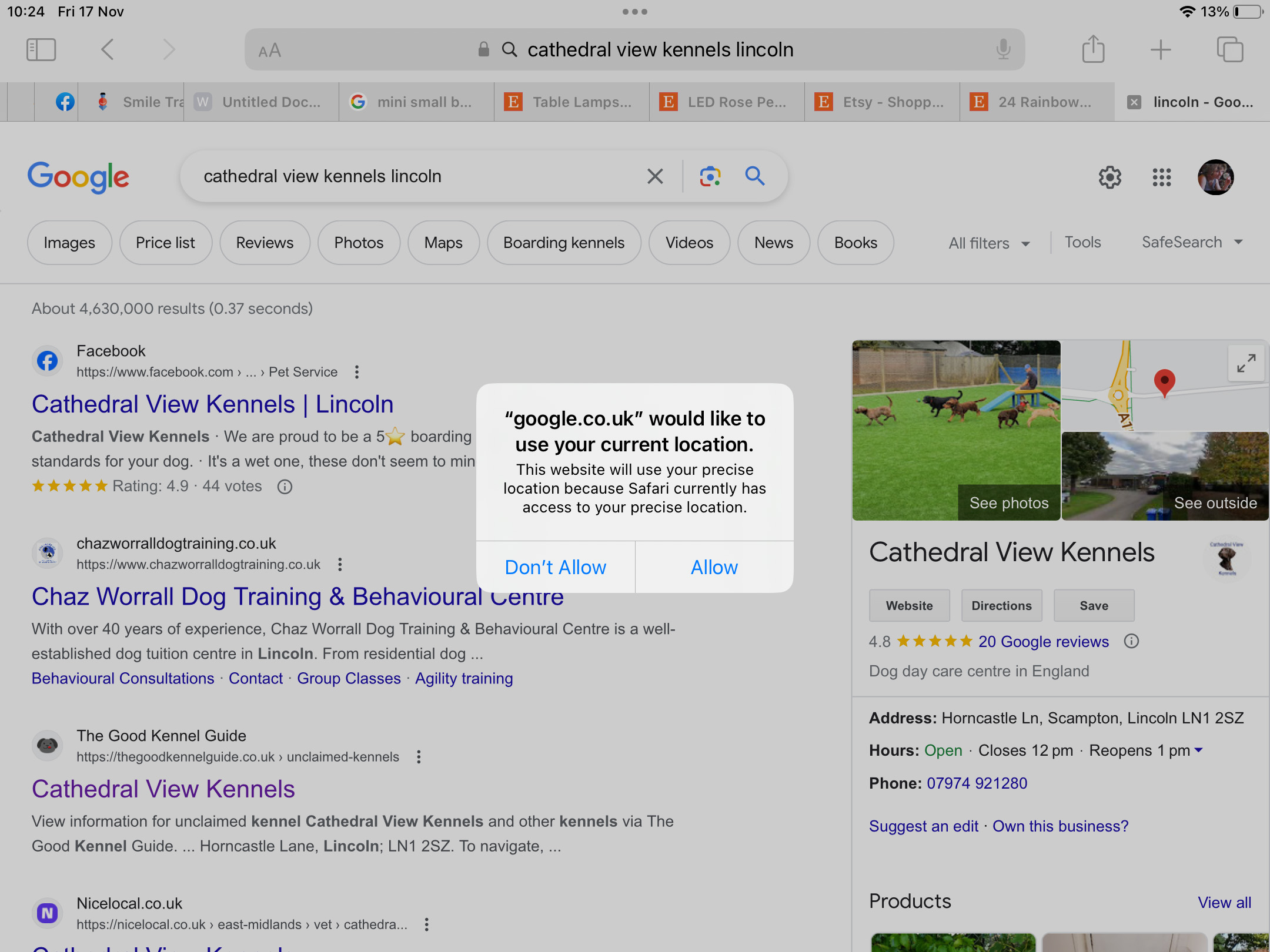Screen dimensions: 1270x952
Task: Open more options for Facebook result
Action: click(356, 372)
